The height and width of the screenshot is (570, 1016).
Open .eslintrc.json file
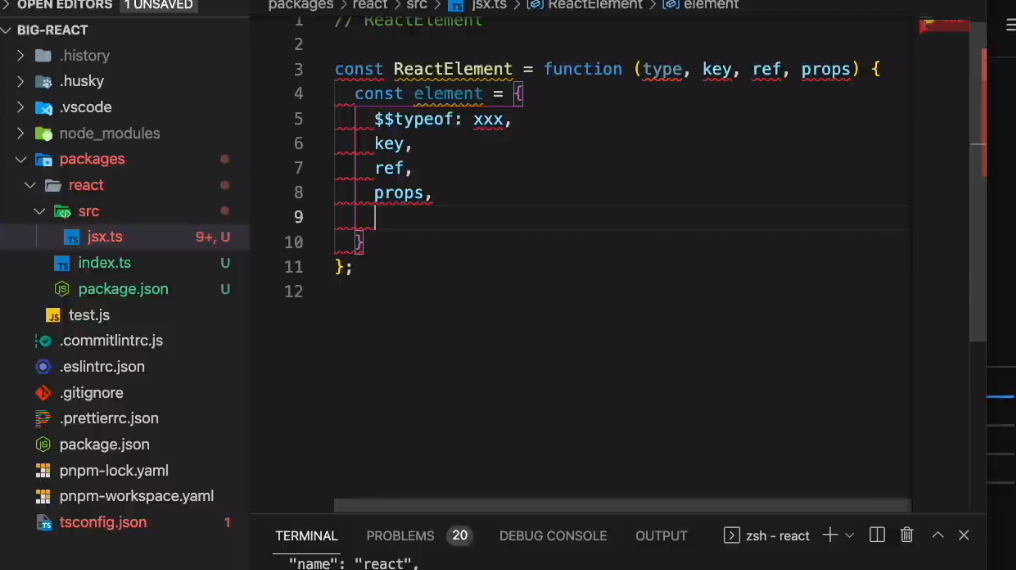click(102, 367)
